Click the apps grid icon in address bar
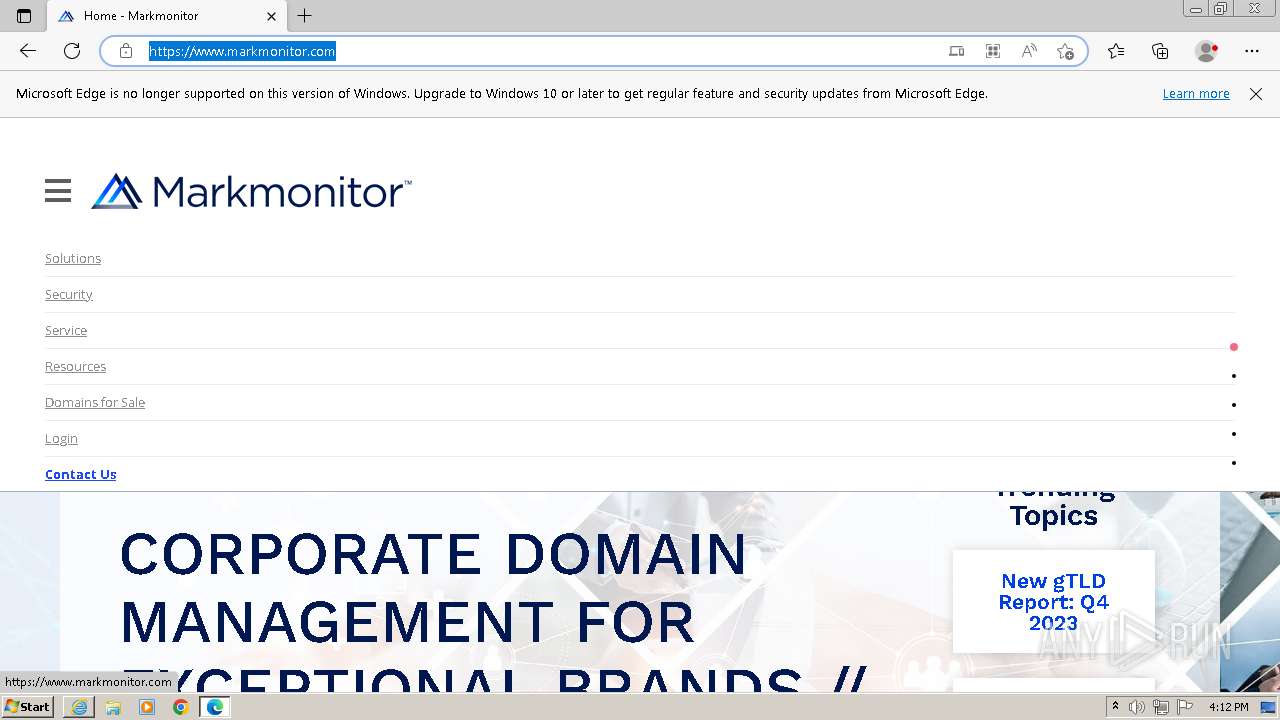 point(993,51)
